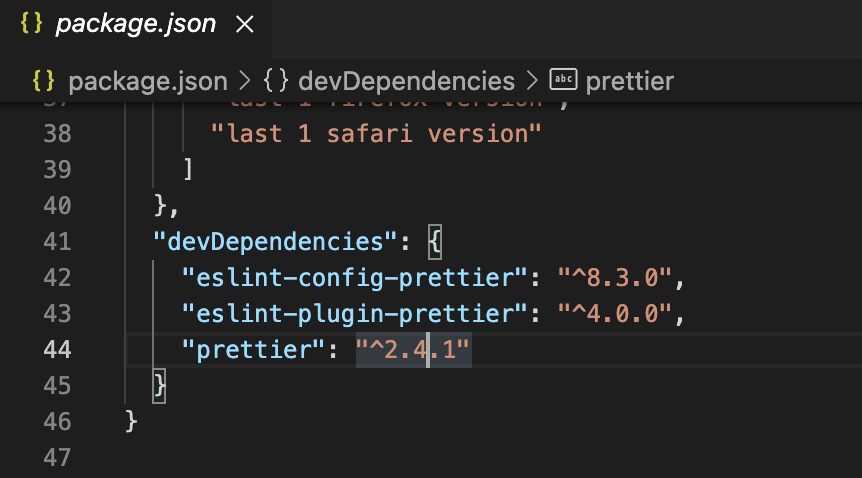Screen dimensions: 862x478
Task: Click line number 44 in gutter
Action: point(57,350)
